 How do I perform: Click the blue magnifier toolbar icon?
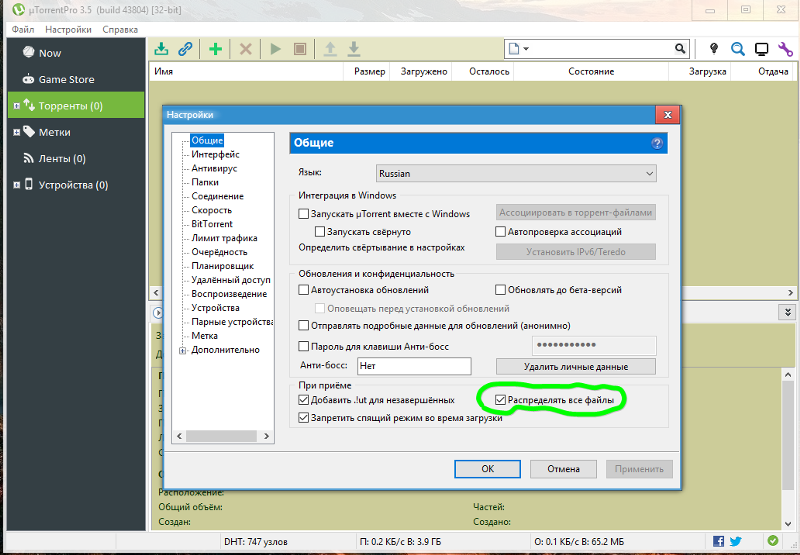(737, 49)
